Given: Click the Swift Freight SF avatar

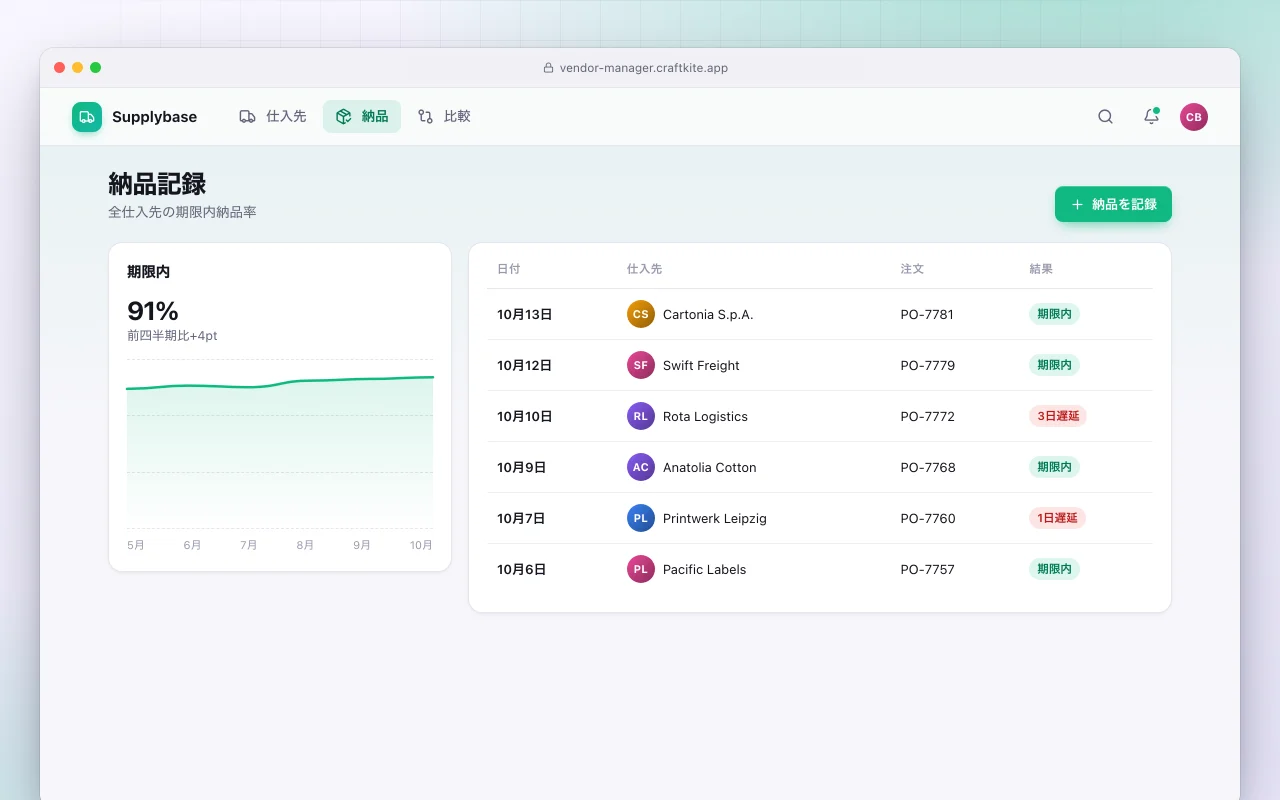Looking at the screenshot, I should [x=641, y=365].
